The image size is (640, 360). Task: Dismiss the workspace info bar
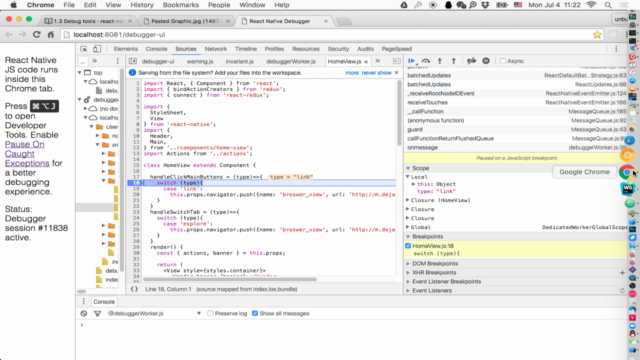pyautogui.click(x=396, y=73)
